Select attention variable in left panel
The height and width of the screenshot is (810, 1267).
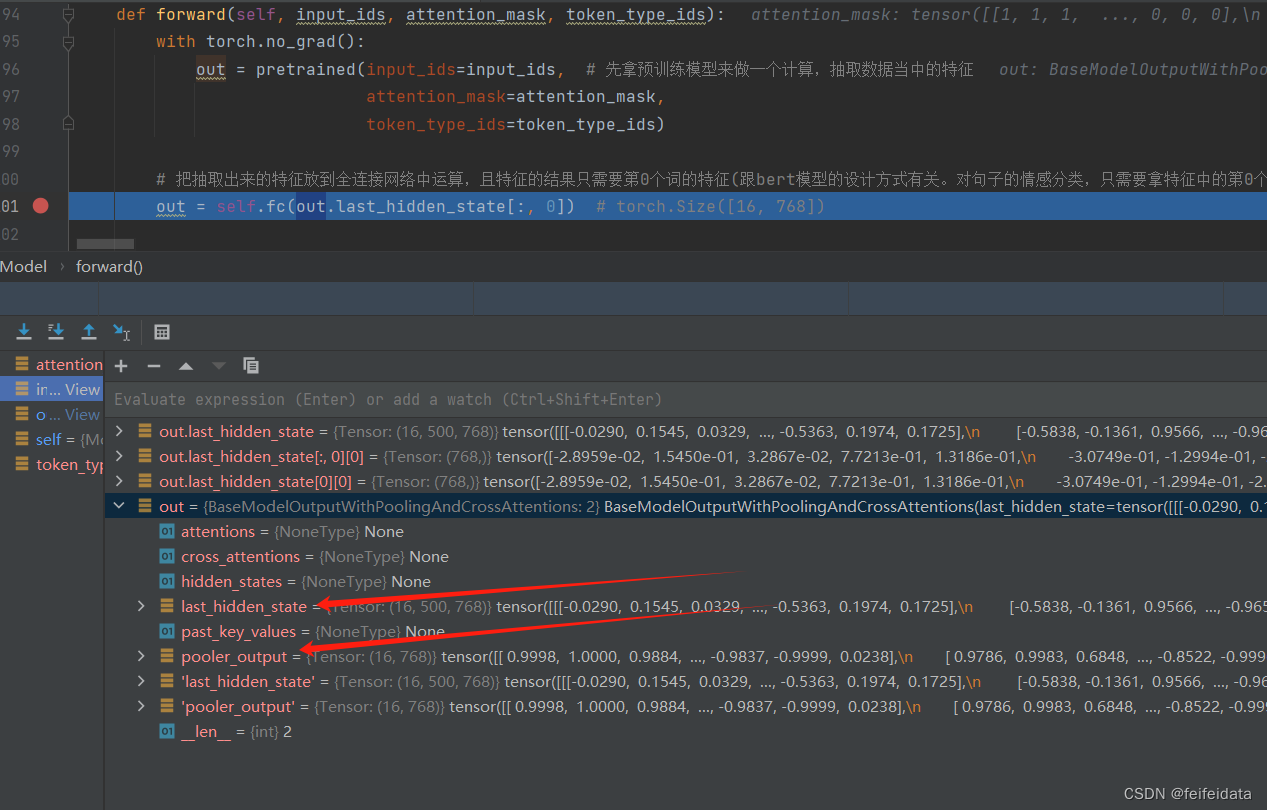tap(51, 364)
